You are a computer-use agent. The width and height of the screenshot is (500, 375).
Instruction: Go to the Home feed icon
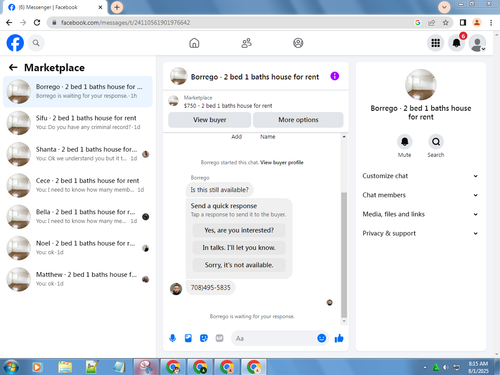coord(194,43)
